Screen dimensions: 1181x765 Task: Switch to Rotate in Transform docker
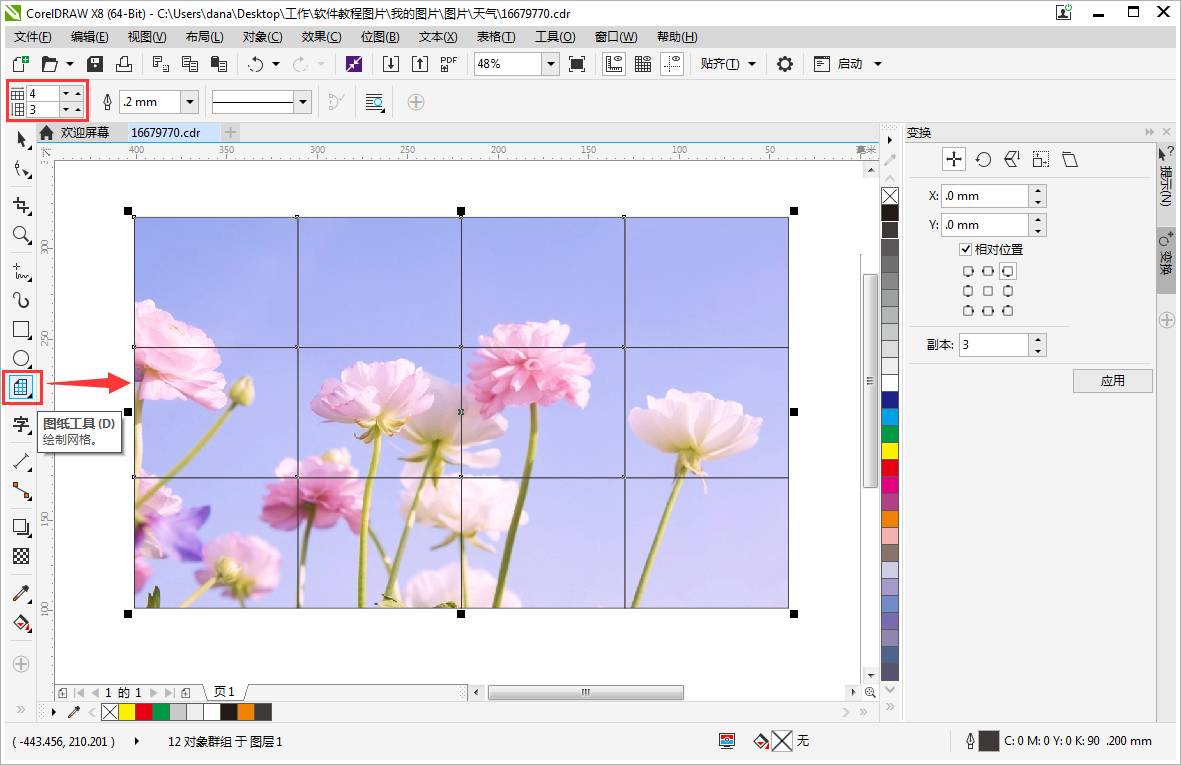click(983, 160)
